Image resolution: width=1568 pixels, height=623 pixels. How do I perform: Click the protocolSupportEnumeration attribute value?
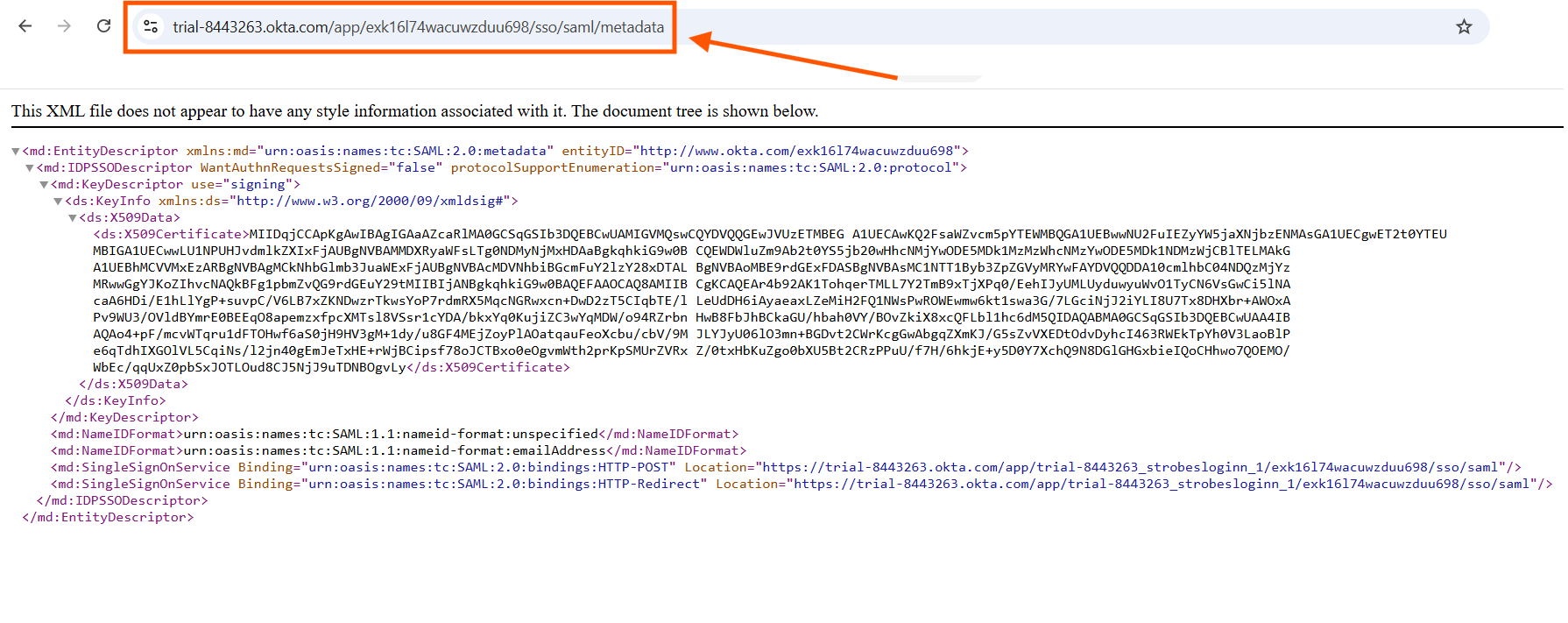pyautogui.click(x=810, y=167)
